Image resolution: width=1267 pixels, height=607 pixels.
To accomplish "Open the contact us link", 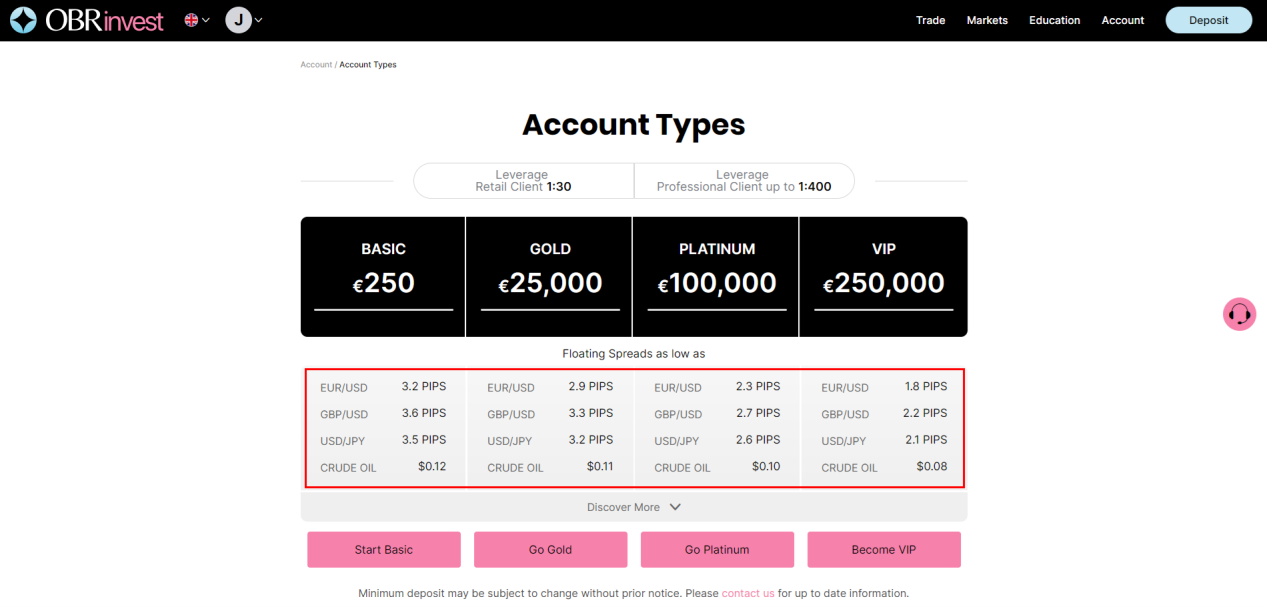I will [x=748, y=592].
